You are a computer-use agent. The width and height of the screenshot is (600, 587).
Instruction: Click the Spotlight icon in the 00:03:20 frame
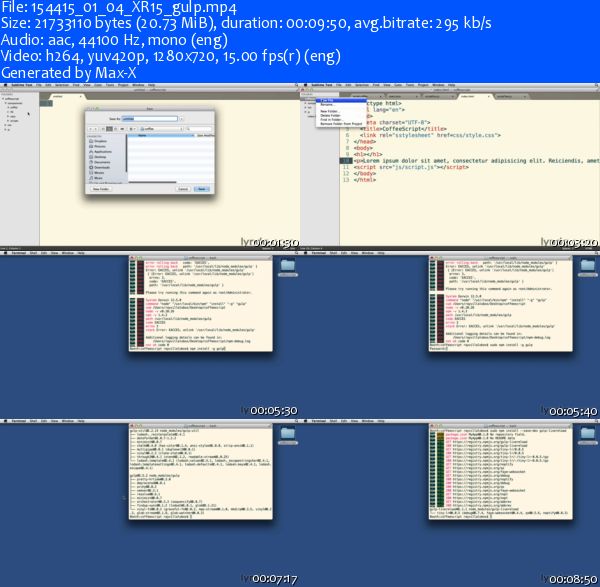(596, 85)
